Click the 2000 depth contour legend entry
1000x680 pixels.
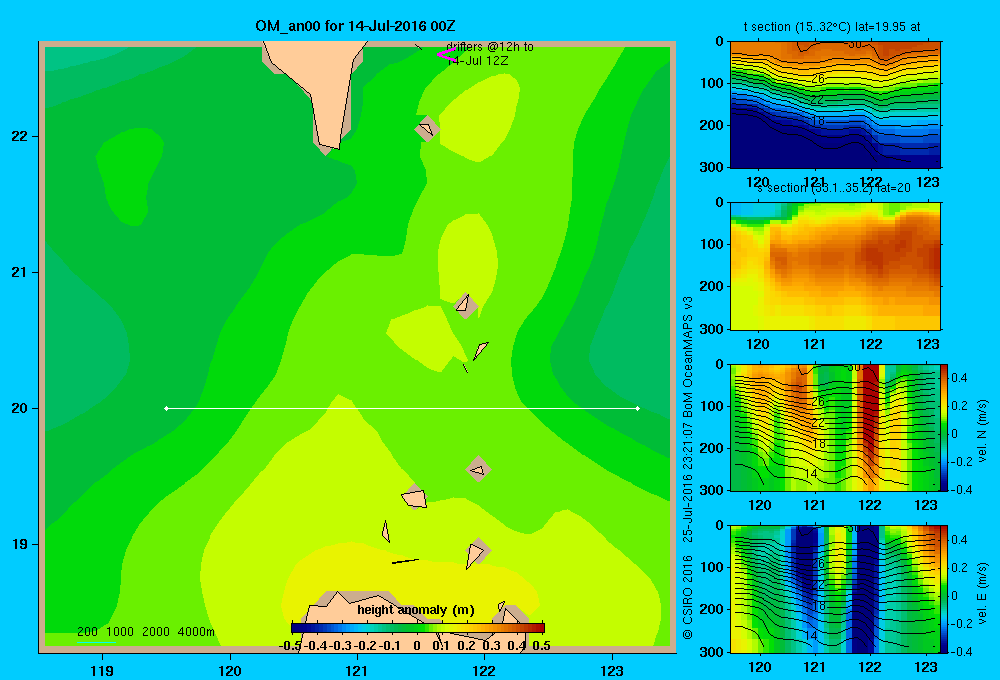point(156,632)
